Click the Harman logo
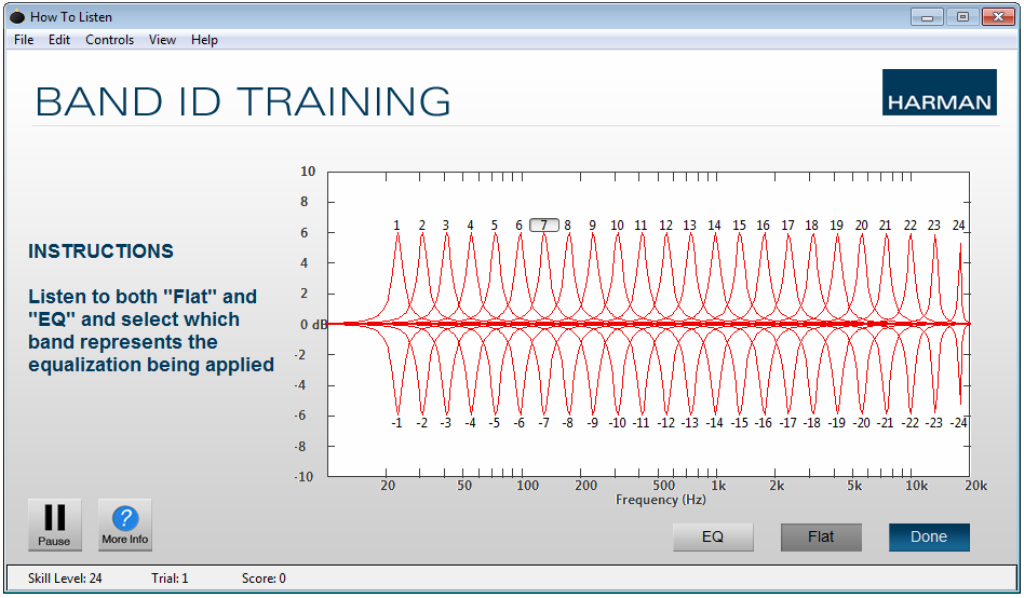Viewport: 1024px width, 598px height. click(939, 92)
